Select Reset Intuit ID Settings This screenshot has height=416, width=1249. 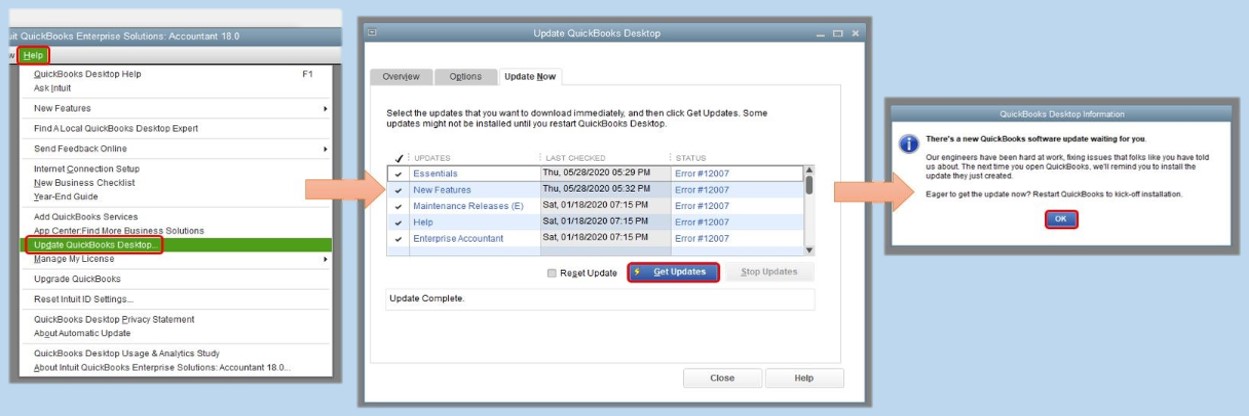pos(175,299)
